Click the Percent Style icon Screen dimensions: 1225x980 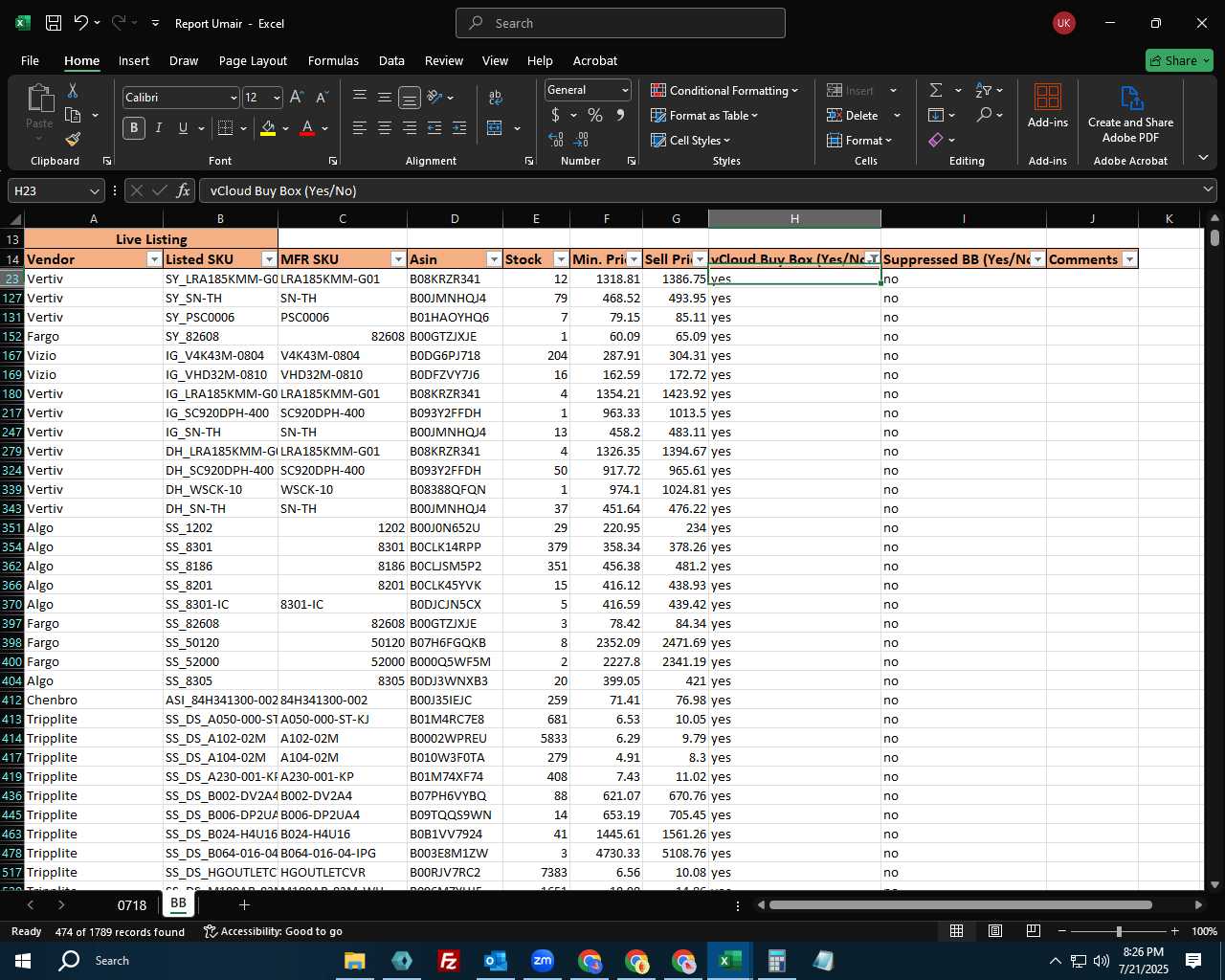point(595,115)
